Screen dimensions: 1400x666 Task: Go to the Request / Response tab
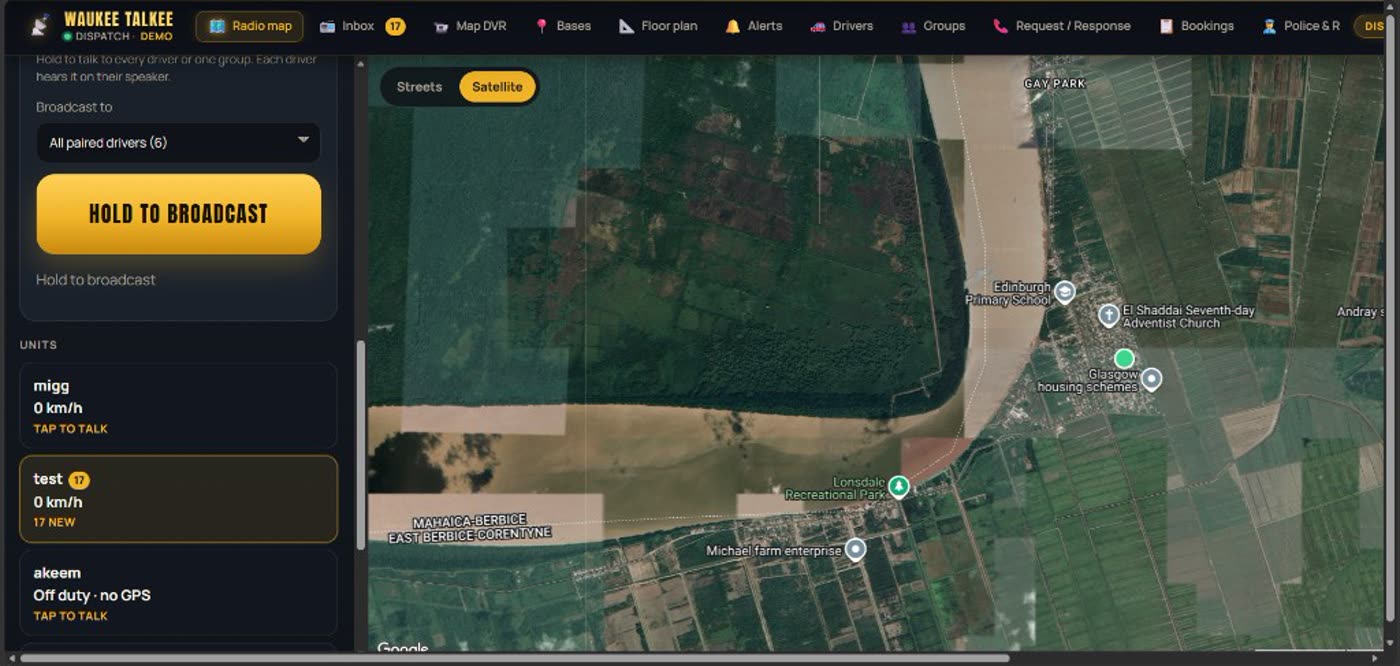coord(1062,26)
